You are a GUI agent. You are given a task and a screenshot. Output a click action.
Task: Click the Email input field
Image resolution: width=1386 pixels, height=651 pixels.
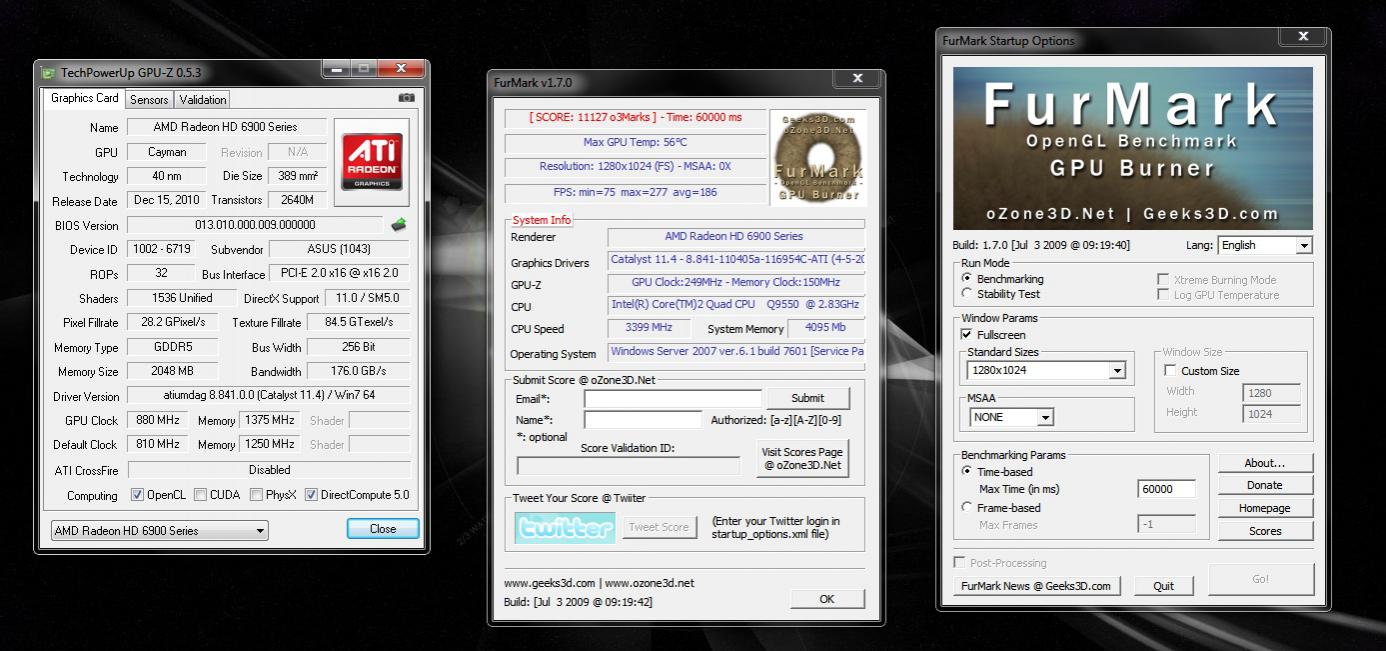tap(673, 399)
